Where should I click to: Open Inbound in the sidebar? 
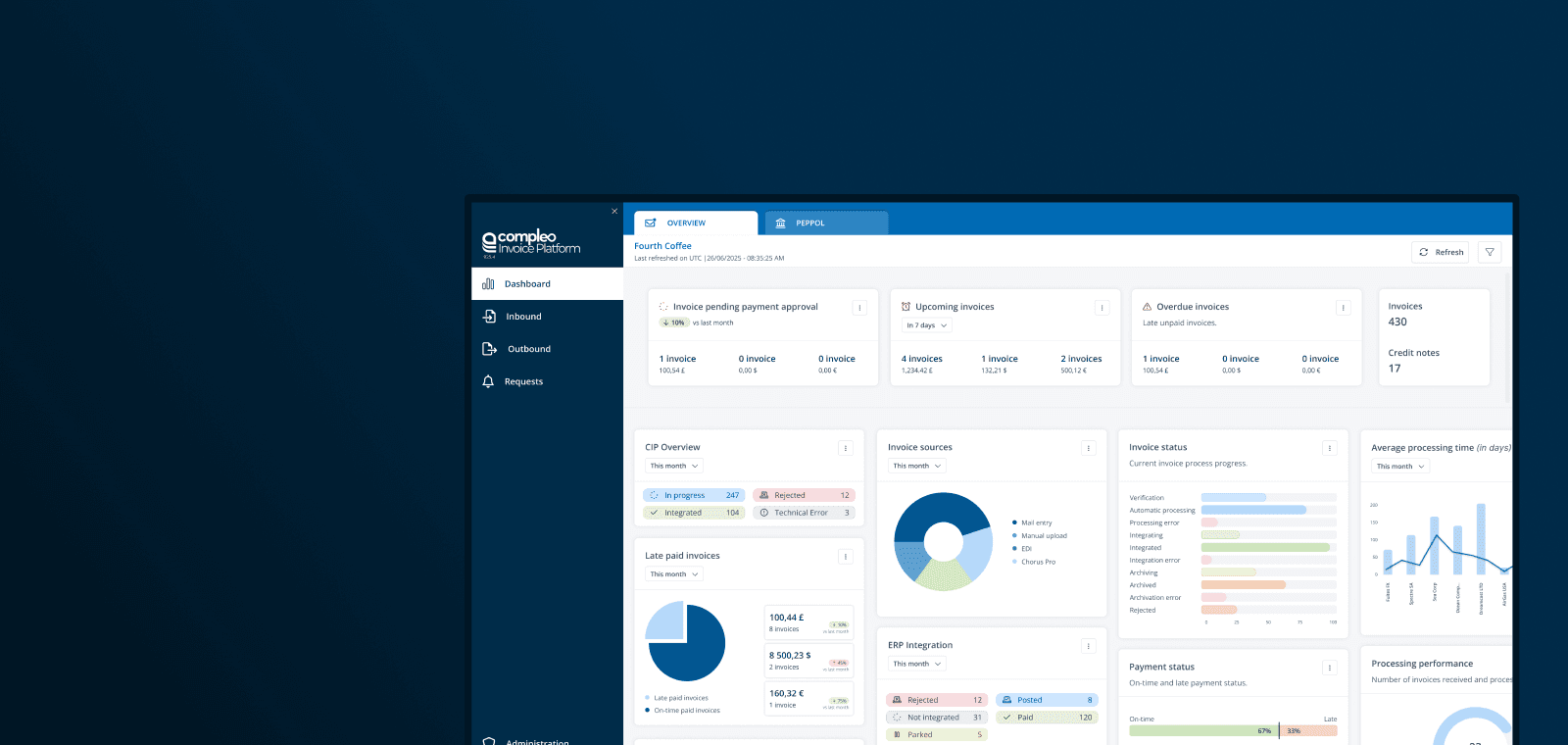(523, 317)
